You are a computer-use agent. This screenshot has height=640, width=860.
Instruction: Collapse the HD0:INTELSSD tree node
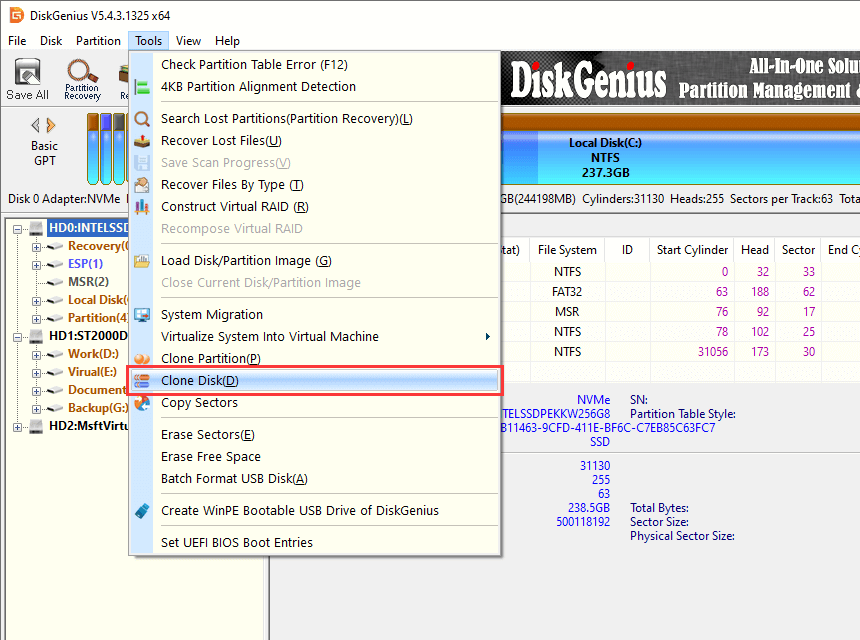click(19, 228)
